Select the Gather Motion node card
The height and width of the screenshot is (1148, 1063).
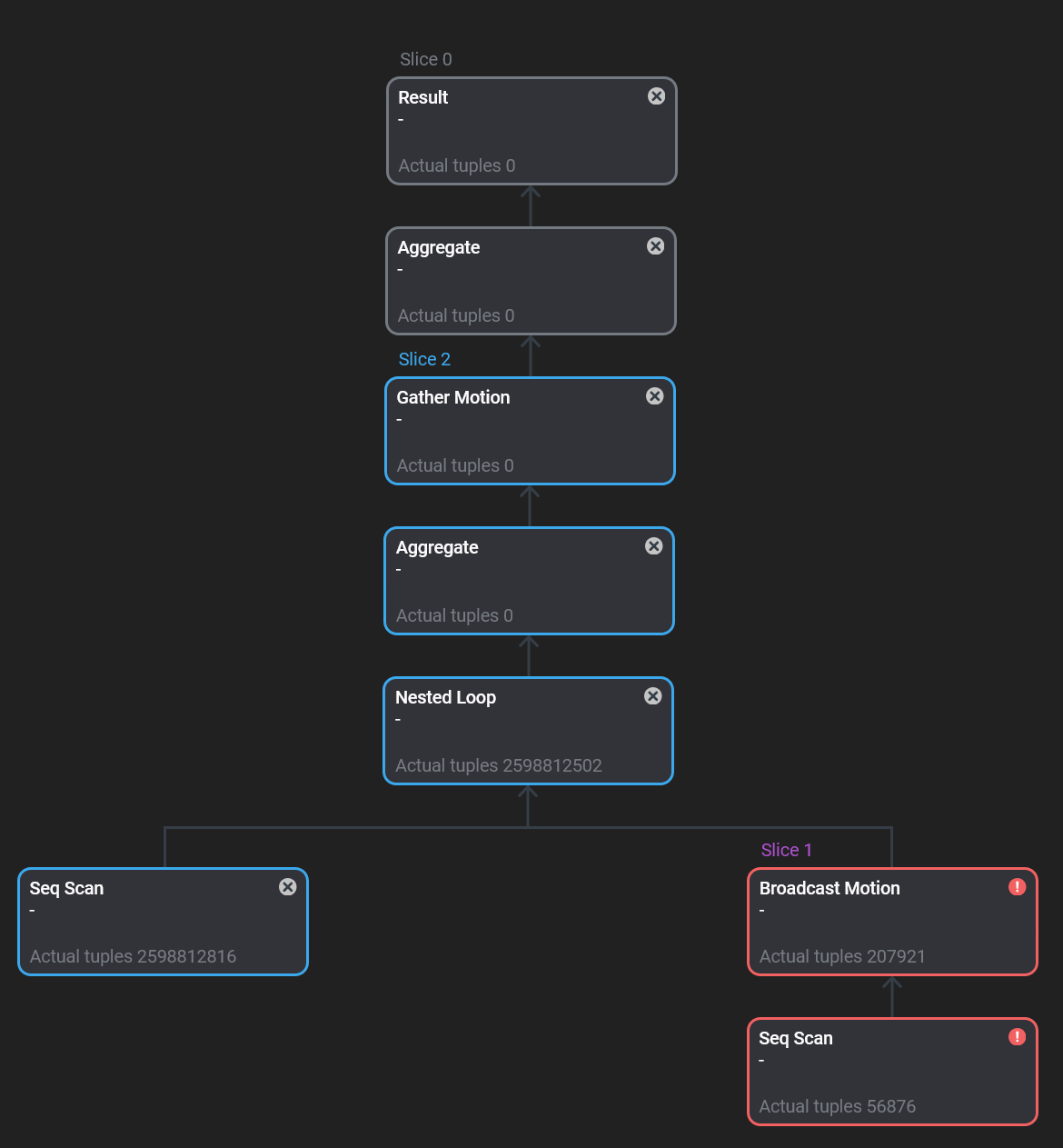530,431
